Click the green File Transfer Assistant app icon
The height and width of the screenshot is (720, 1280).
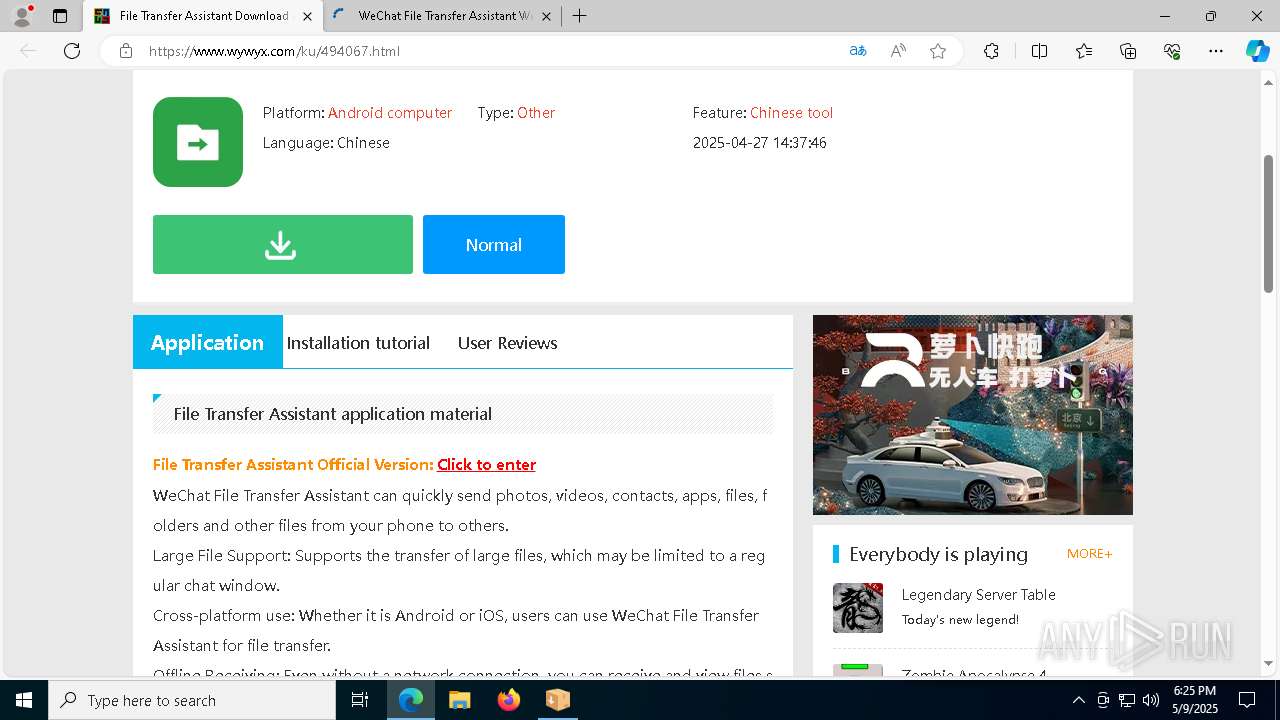198,142
